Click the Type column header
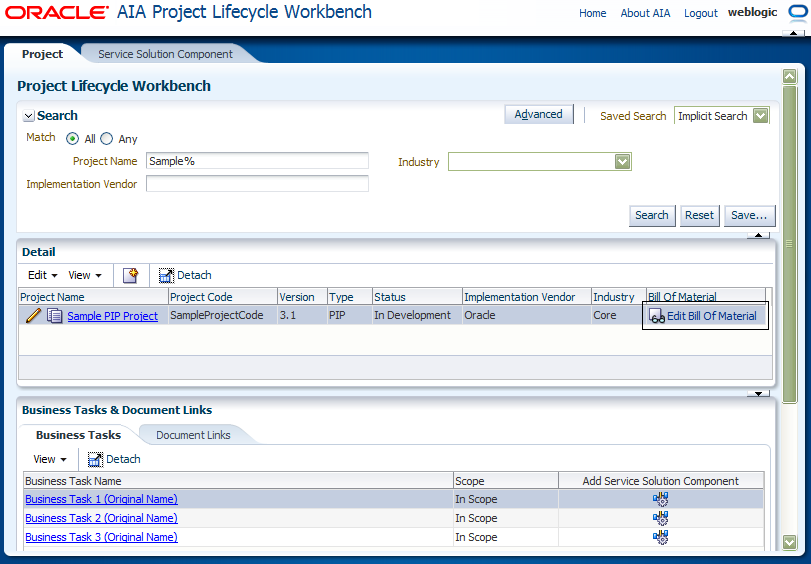Screen dimensions: 811x564 click(x=350, y=297)
